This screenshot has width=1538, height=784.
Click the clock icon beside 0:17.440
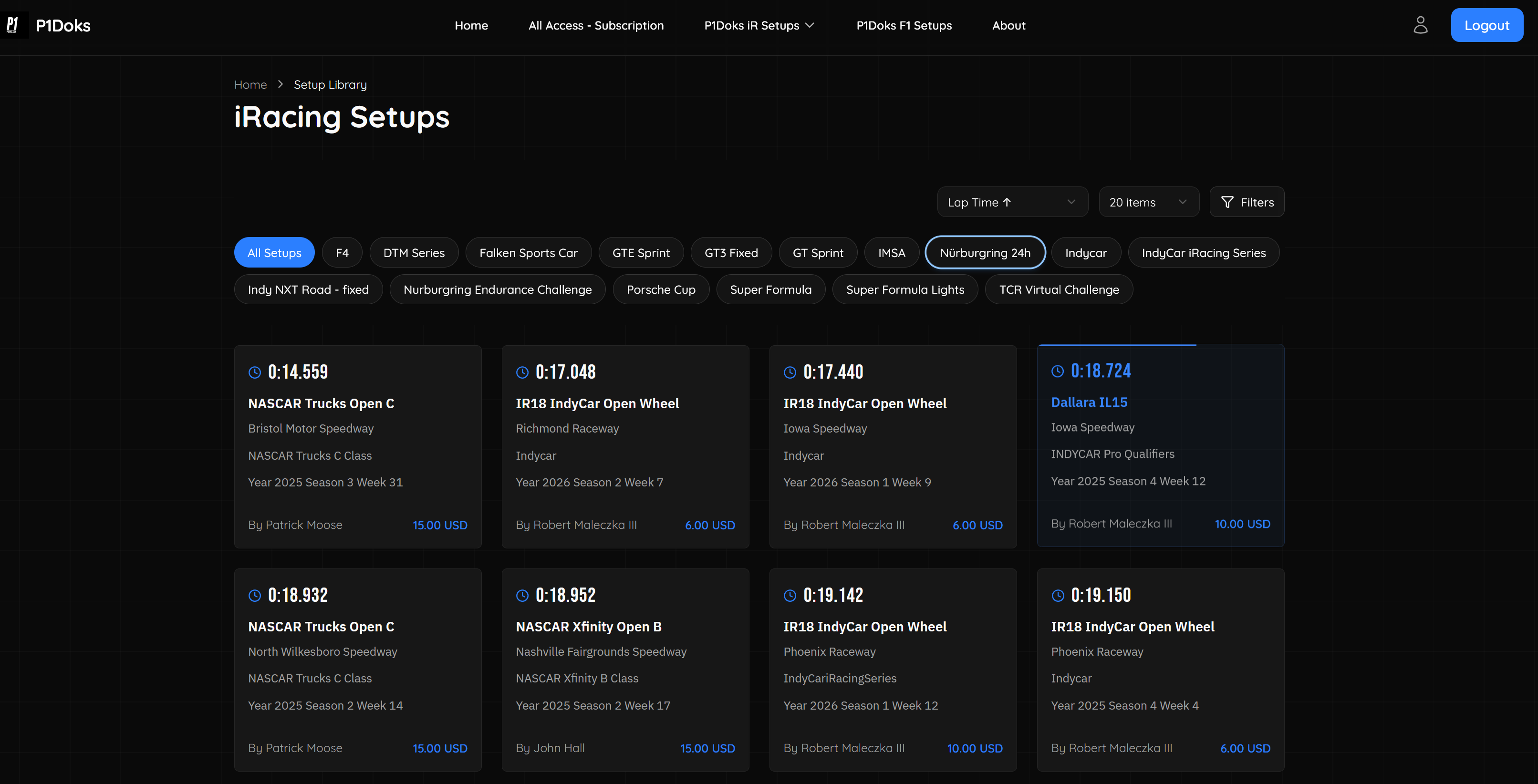click(x=790, y=372)
